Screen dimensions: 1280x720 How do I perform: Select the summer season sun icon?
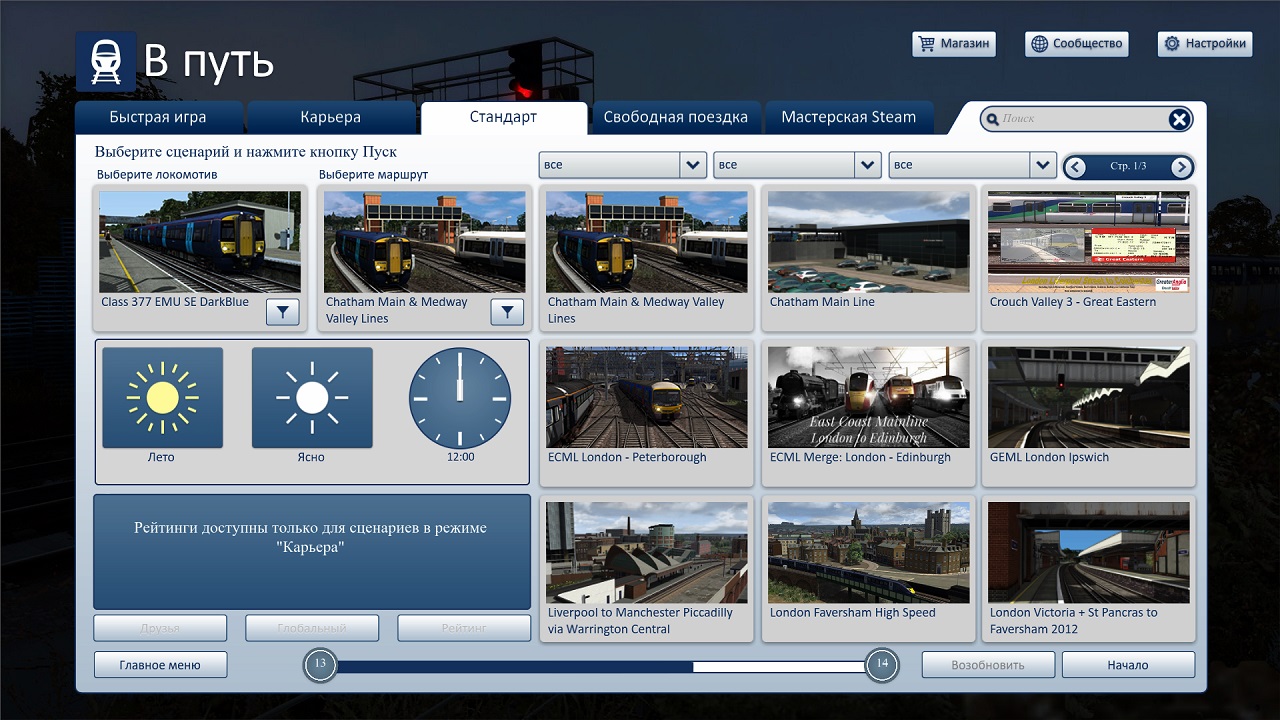coord(162,398)
